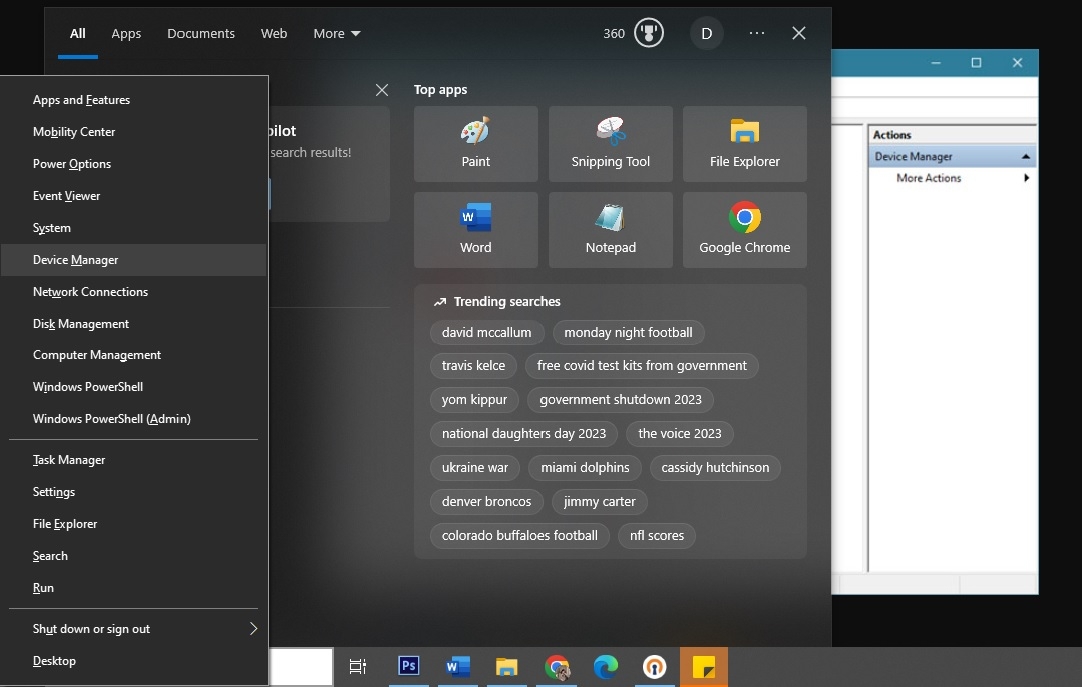Open the three-dot options in search panel
Screen dimensions: 1082x687
pyautogui.click(x=757, y=33)
